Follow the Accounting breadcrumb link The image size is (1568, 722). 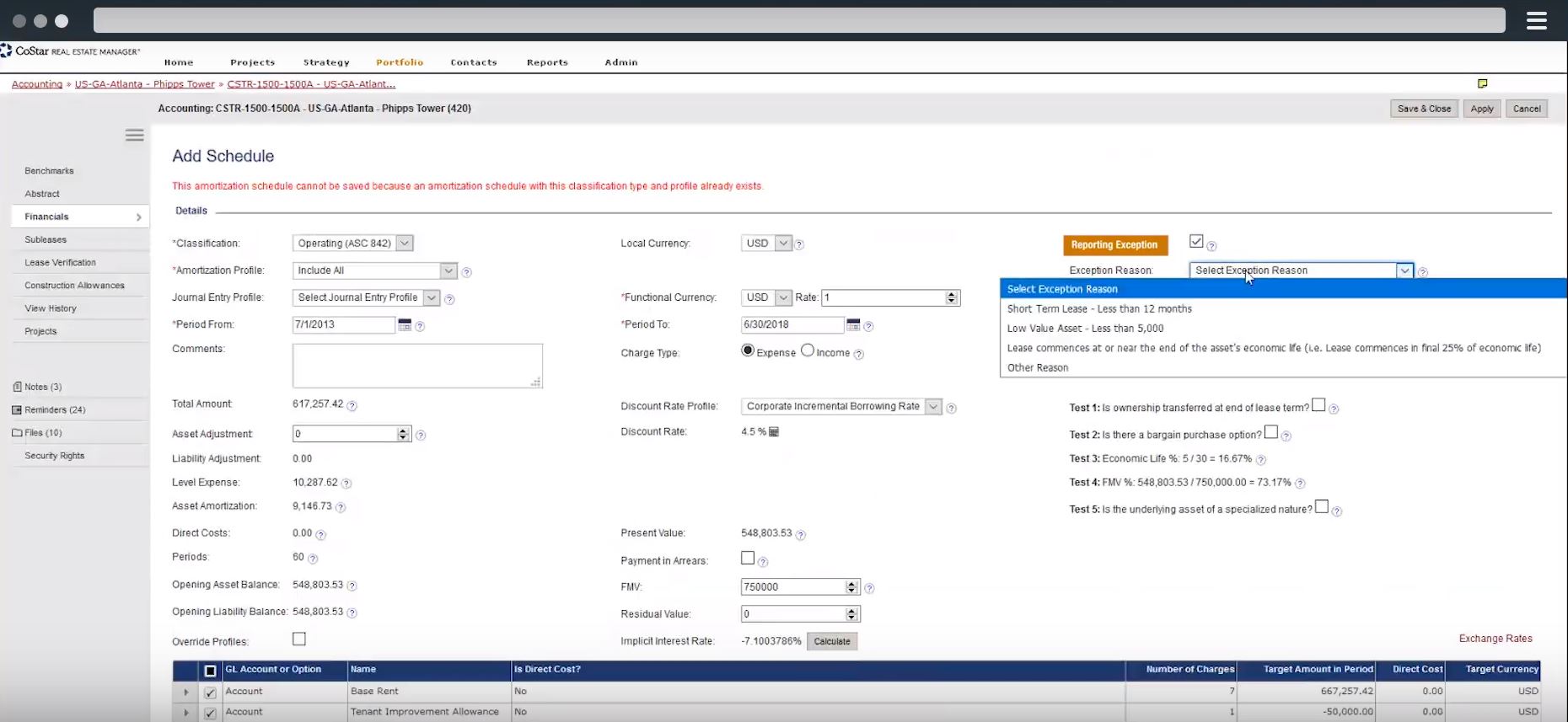[37, 84]
